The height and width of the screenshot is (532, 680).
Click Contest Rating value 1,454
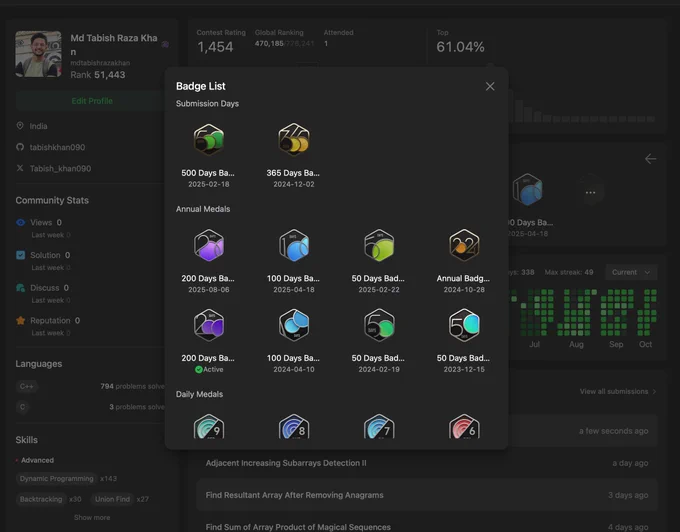click(215, 47)
